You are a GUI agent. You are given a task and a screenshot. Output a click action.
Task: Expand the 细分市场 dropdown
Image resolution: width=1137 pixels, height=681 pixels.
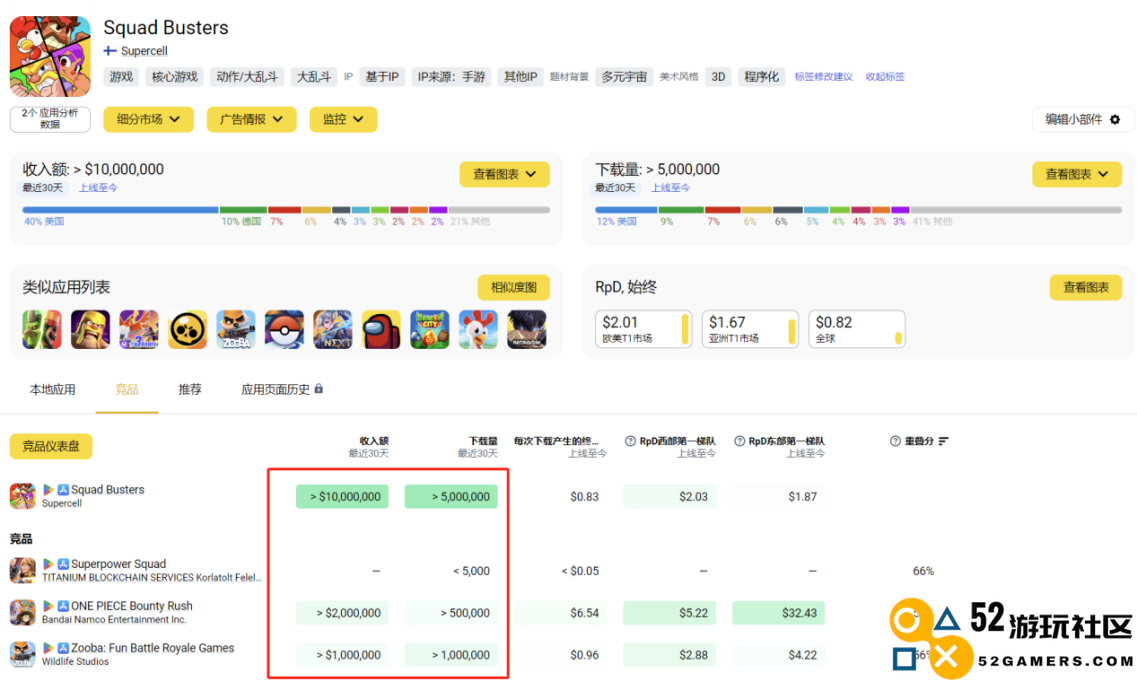pos(149,120)
